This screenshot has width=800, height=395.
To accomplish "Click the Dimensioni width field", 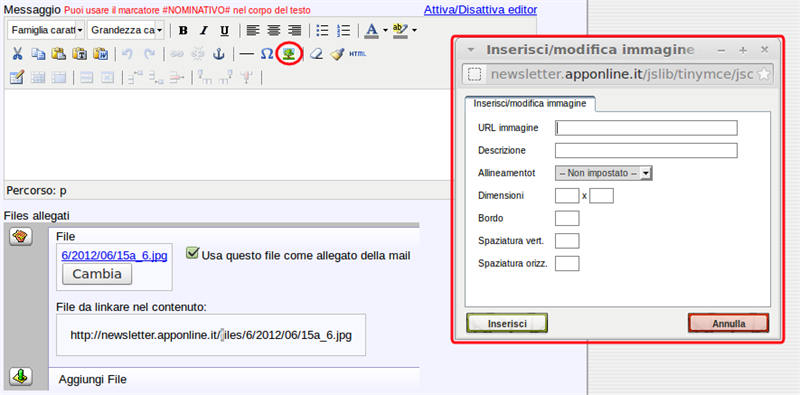I will point(567,195).
